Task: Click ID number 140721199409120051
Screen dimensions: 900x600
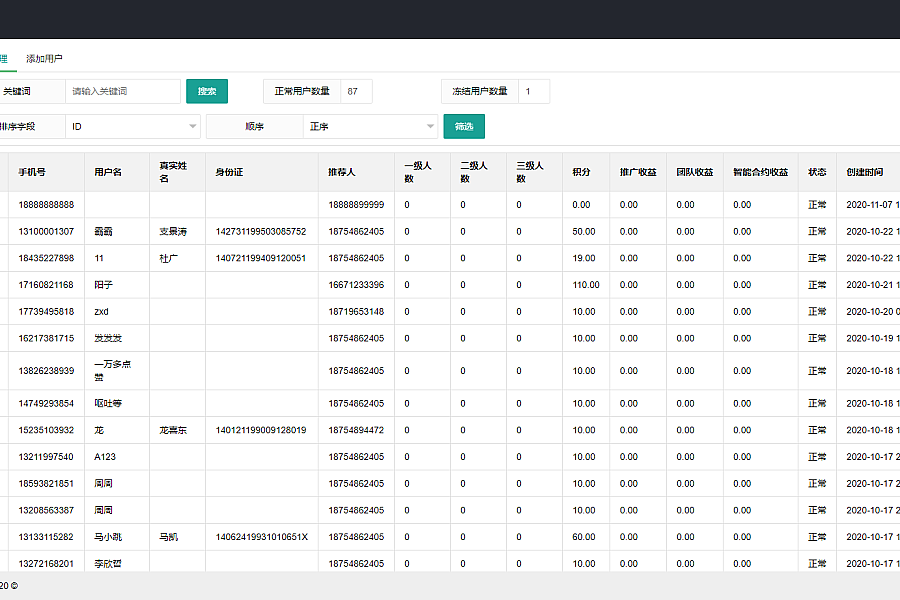Action: point(261,258)
